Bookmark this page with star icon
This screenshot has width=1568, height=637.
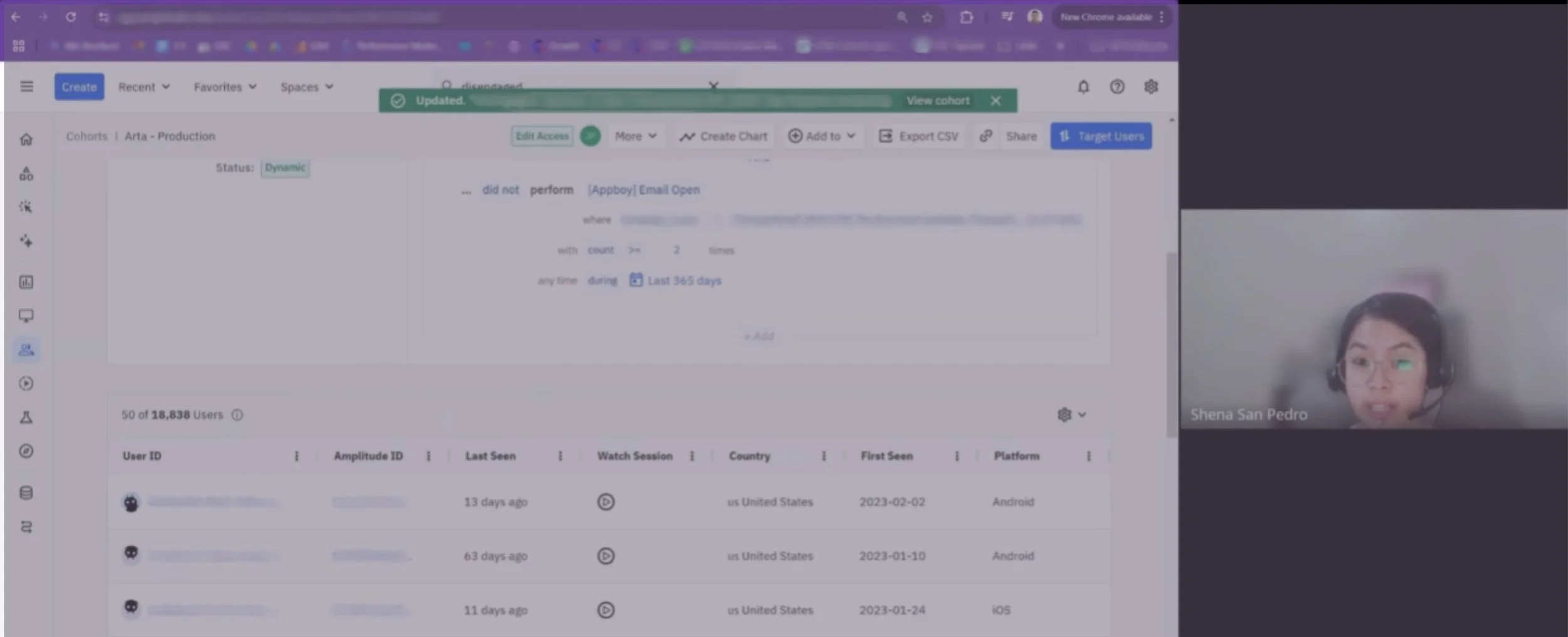pos(927,18)
